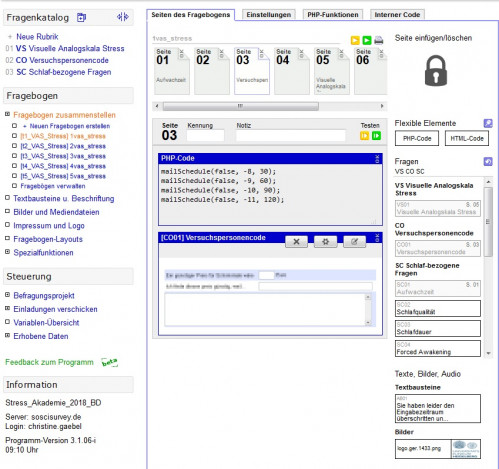Open Variablen-Übersicht
This screenshot has height=469, width=499.
[46, 323]
